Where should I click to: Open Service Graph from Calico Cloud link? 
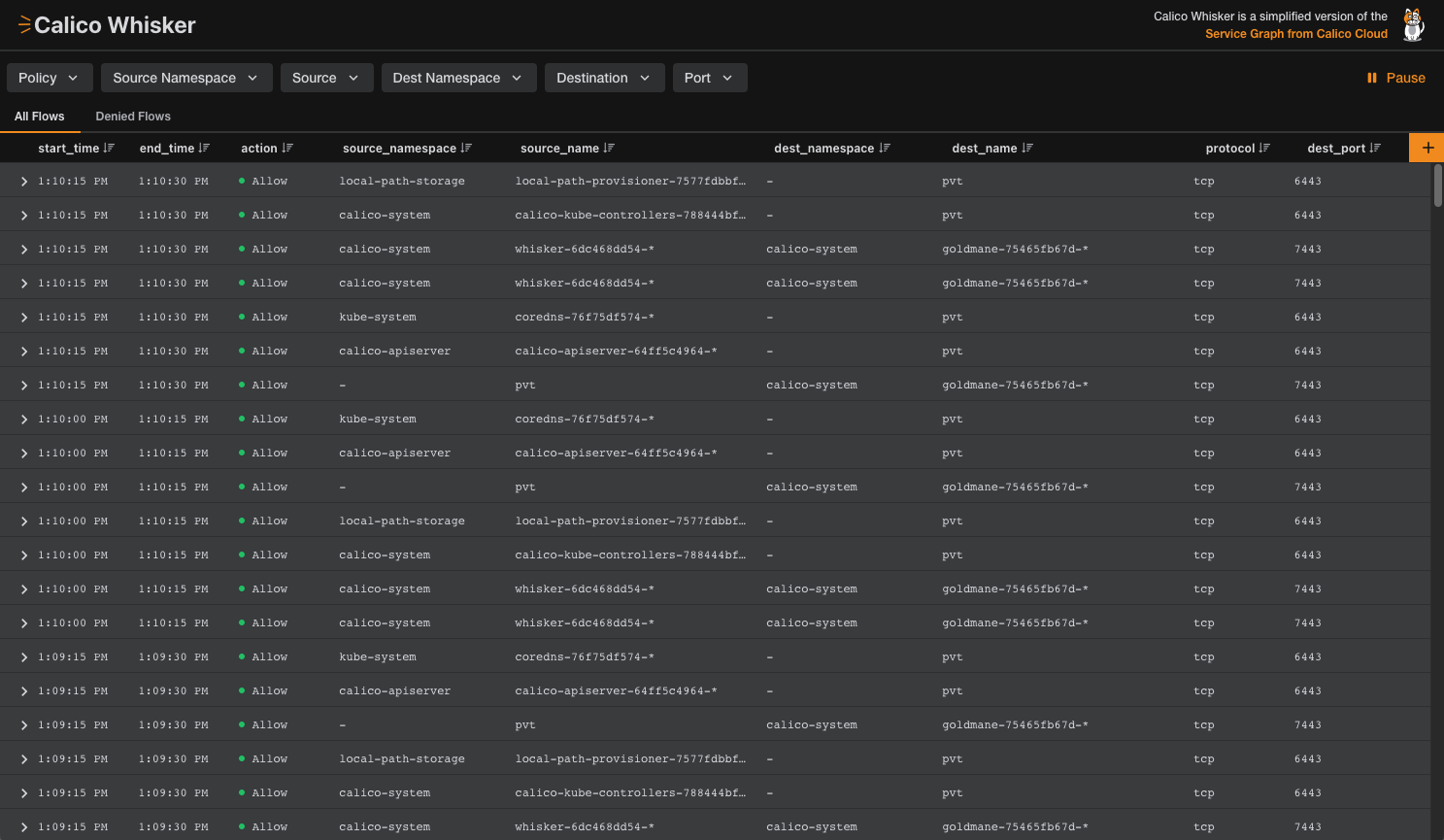(1295, 34)
